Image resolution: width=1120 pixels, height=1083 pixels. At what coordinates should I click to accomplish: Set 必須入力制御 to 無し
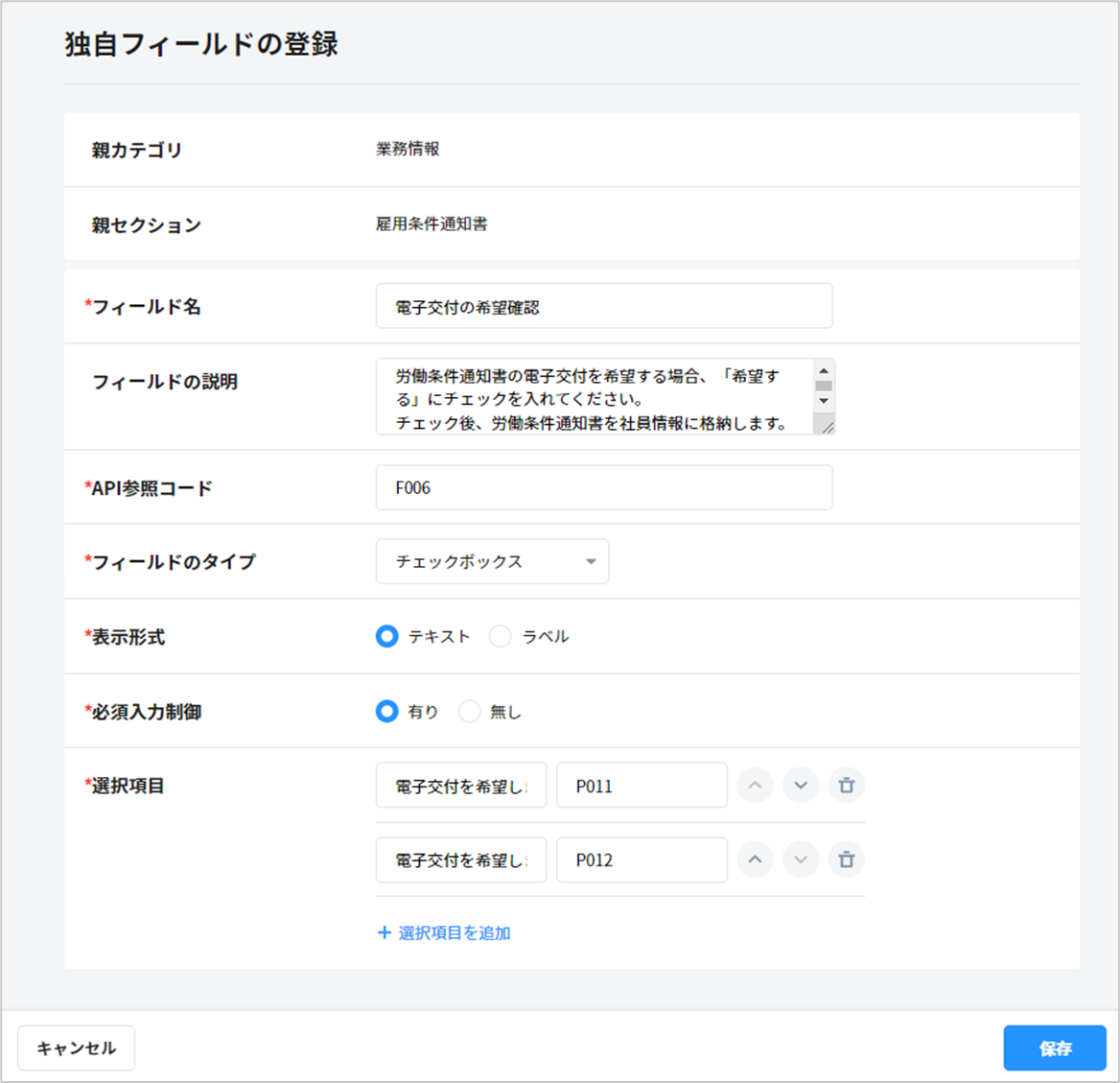click(x=469, y=711)
